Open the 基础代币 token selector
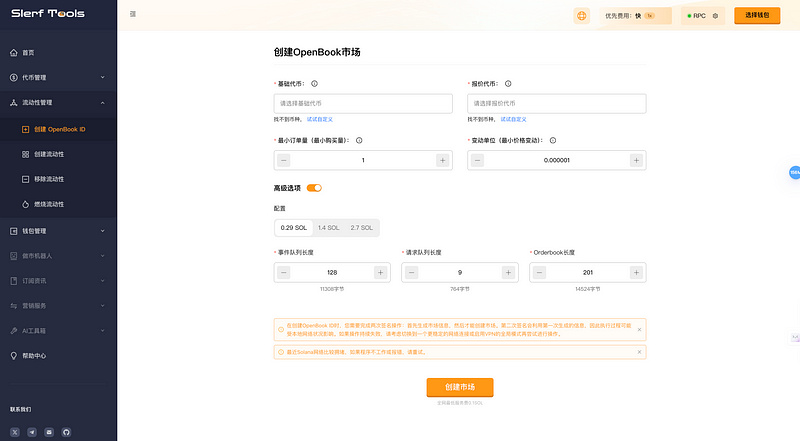 point(363,104)
